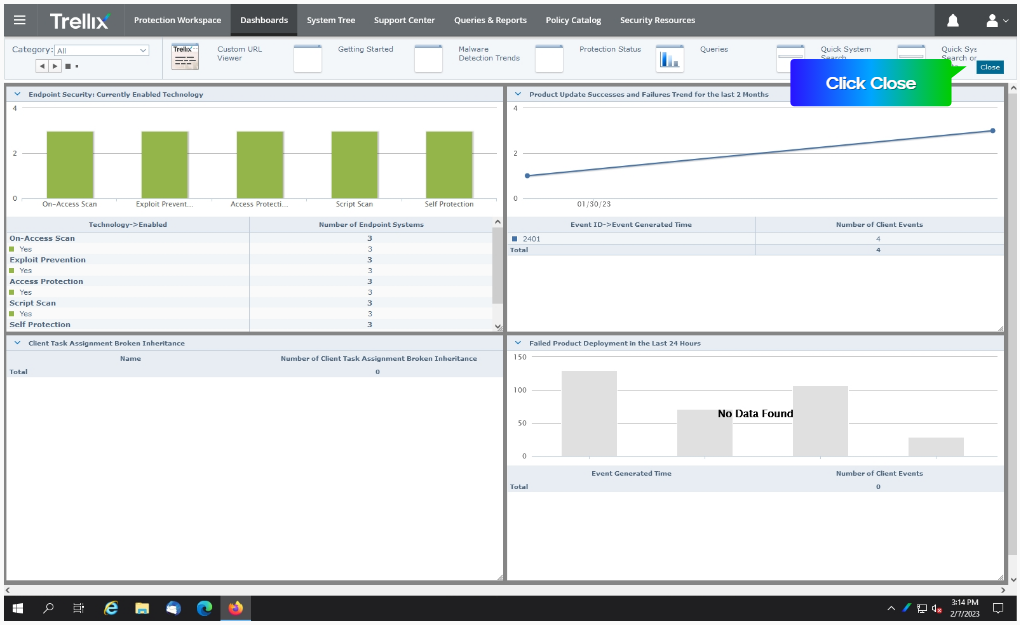Collapse Client Task Assignment Broken Inheritance panel
The image size is (1020, 625).
coord(18,343)
